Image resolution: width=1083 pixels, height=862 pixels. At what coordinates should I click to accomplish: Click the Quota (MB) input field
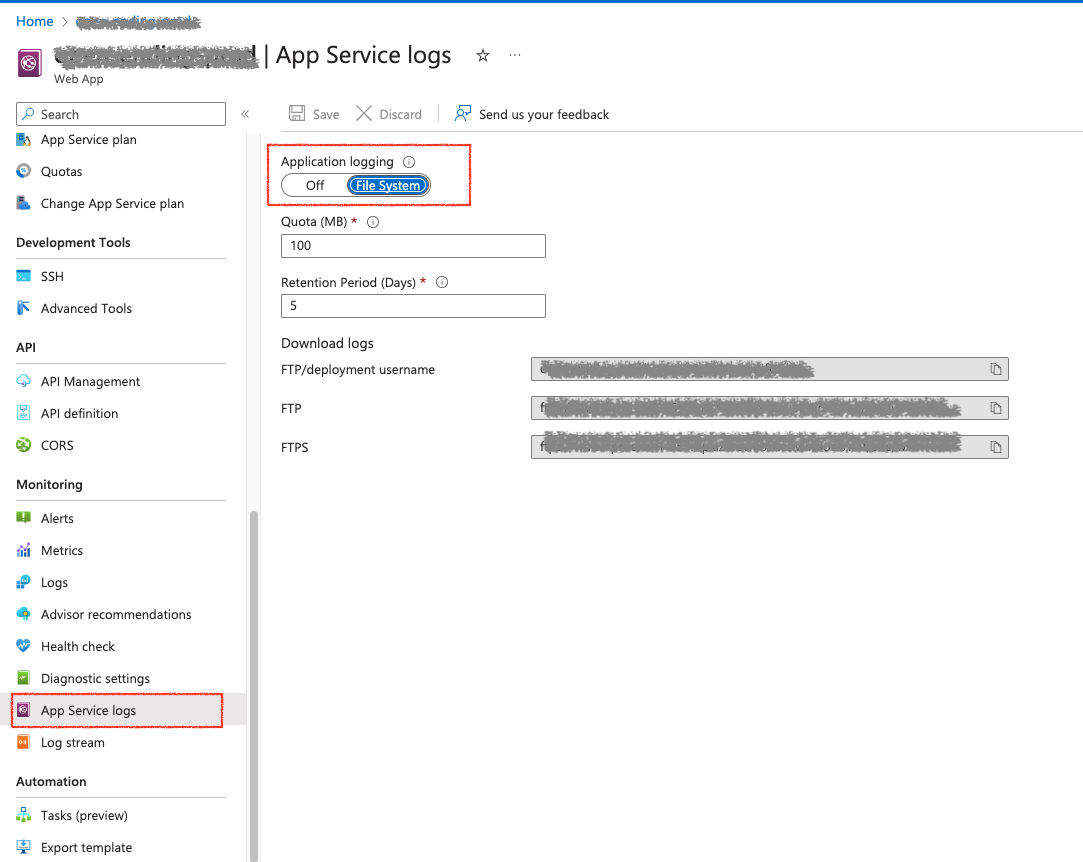click(x=412, y=245)
